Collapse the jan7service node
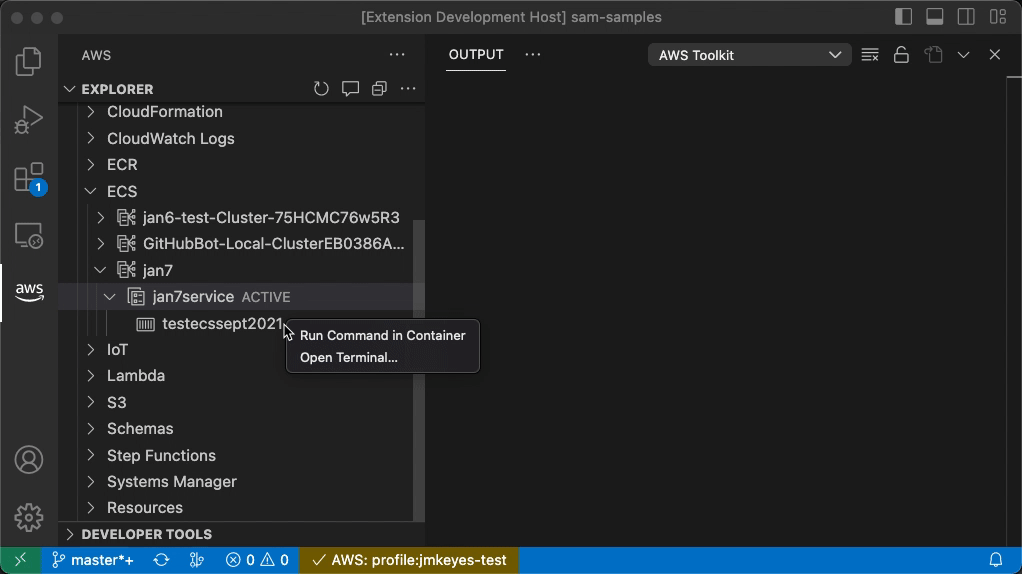This screenshot has width=1022, height=574. click(110, 296)
